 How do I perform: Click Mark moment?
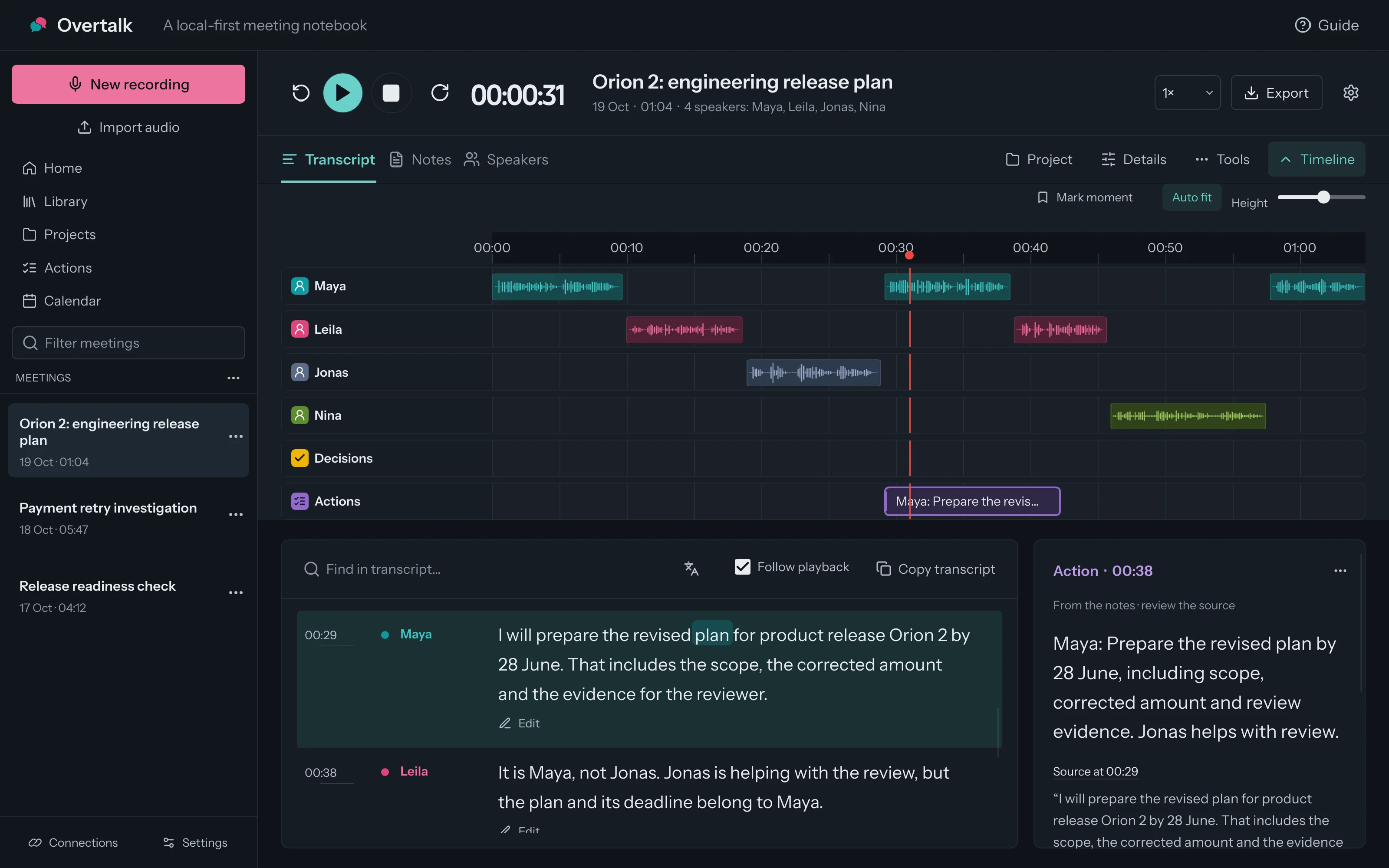pyautogui.click(x=1085, y=197)
